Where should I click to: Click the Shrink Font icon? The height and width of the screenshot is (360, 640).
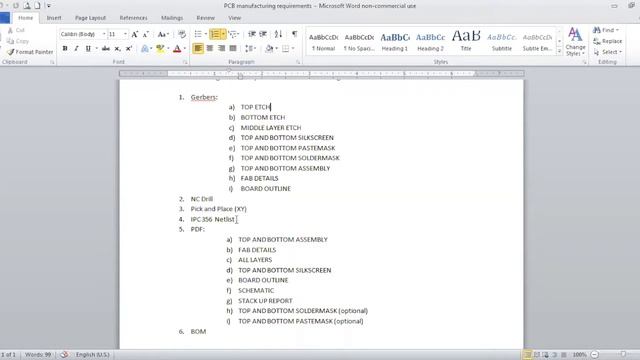[x=145, y=34]
